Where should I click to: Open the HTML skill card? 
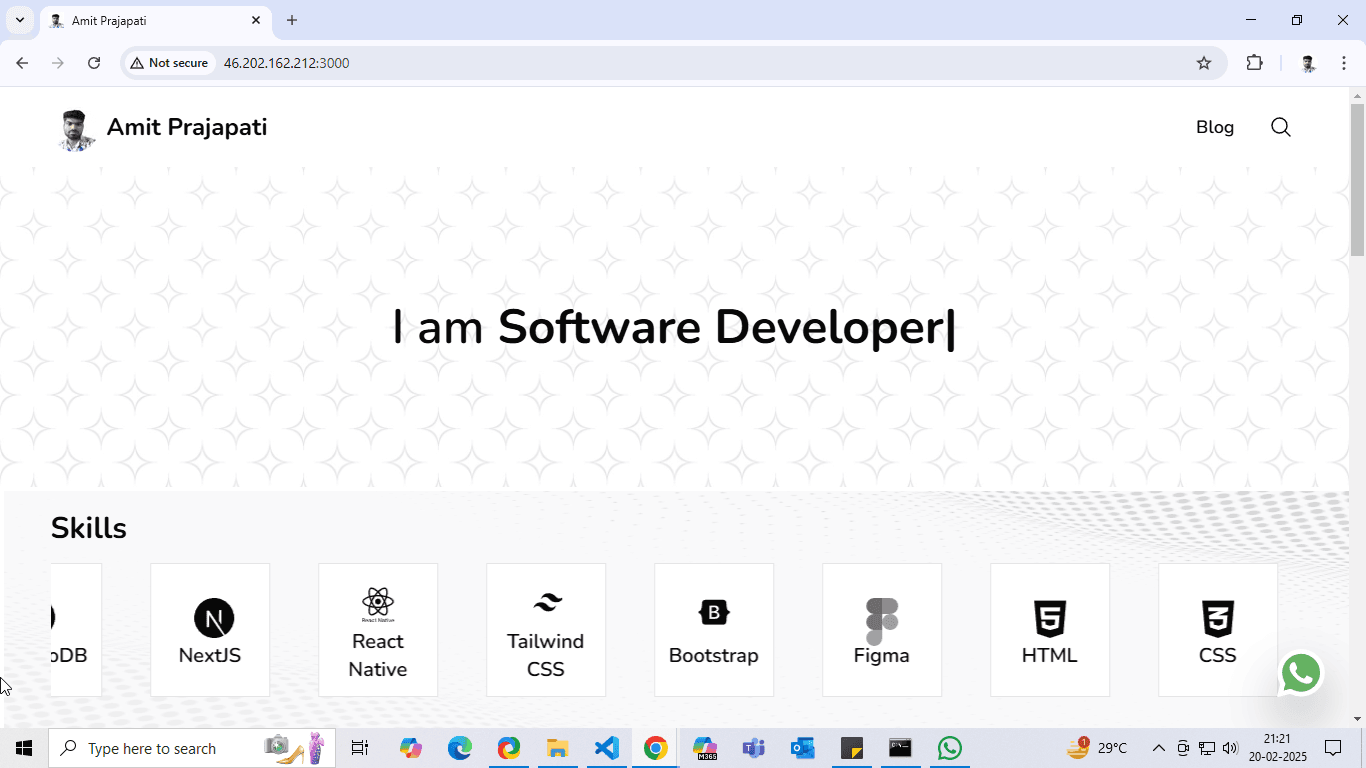1050,630
